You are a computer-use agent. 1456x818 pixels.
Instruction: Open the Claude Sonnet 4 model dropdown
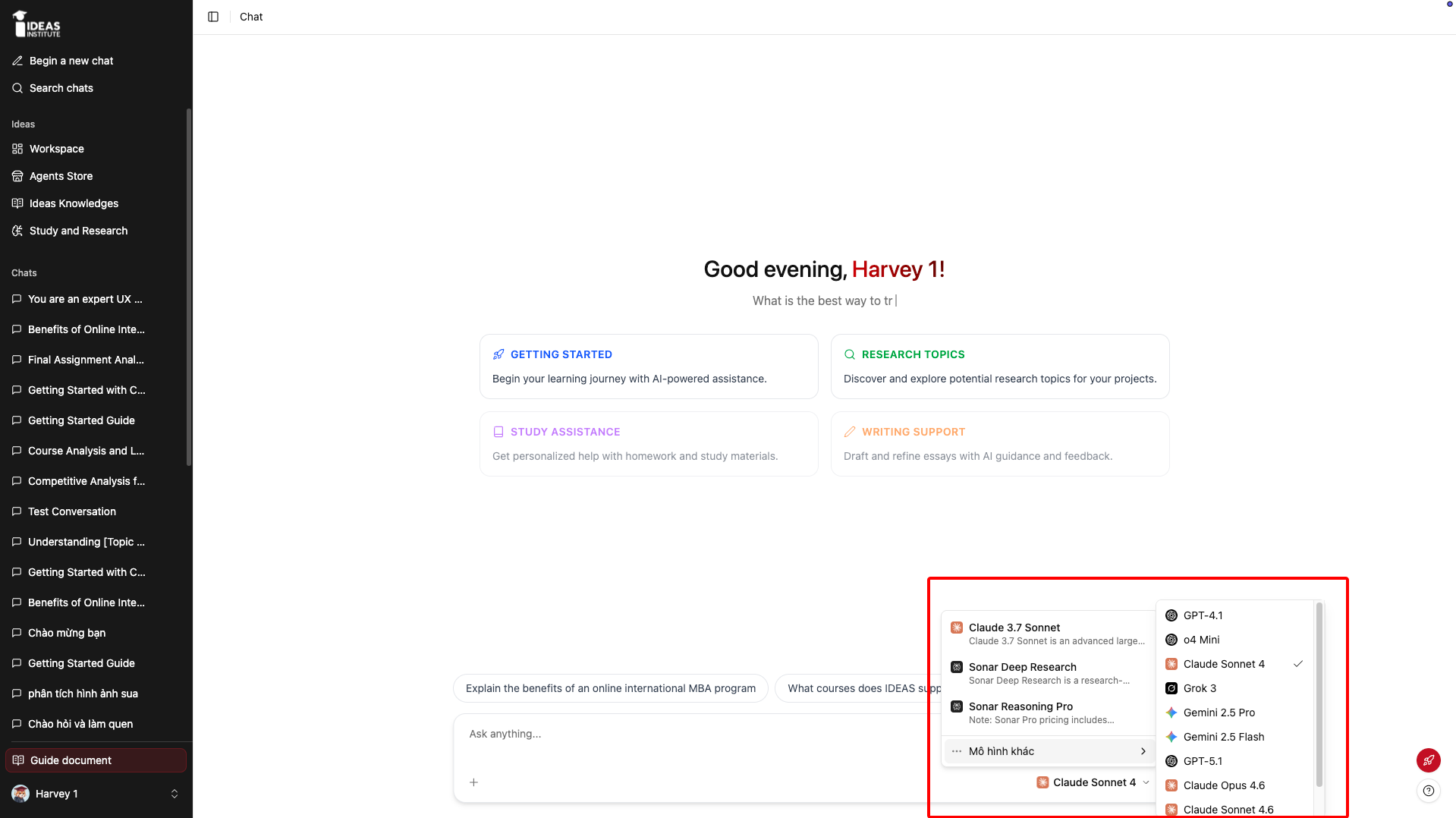[1093, 782]
